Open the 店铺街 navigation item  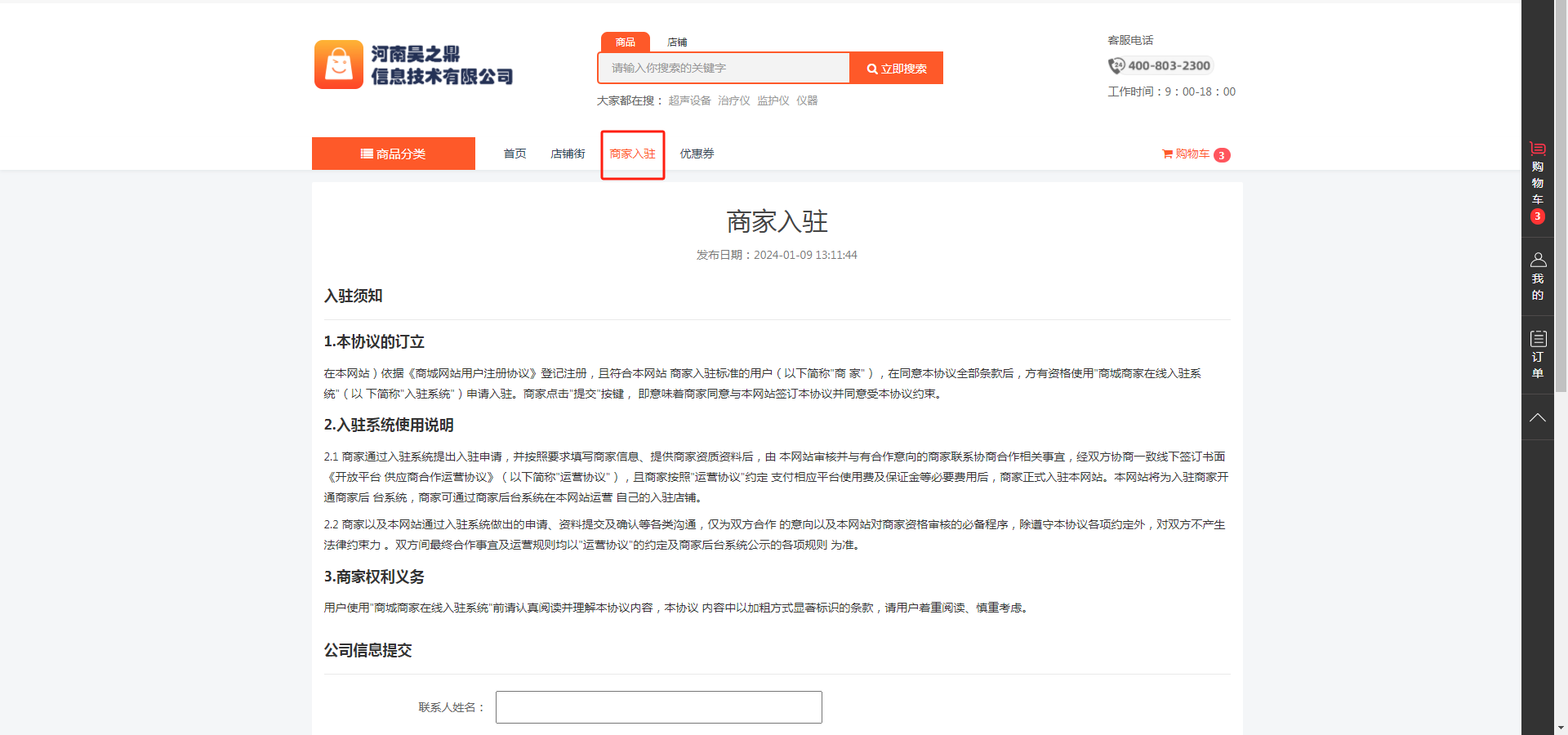tap(568, 154)
